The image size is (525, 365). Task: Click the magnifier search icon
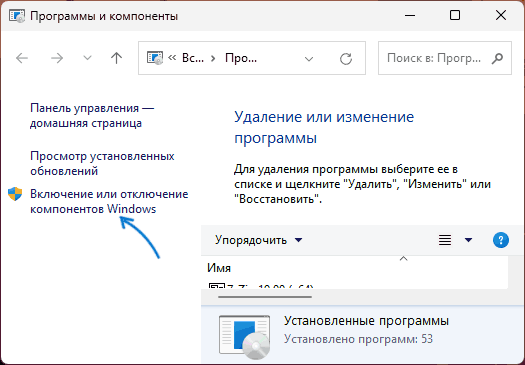497,58
